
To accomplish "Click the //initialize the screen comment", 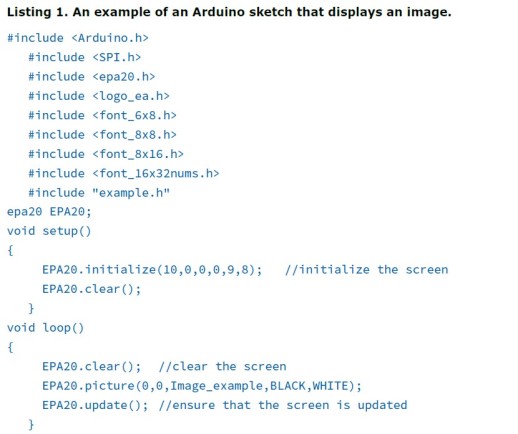I will [367, 270].
